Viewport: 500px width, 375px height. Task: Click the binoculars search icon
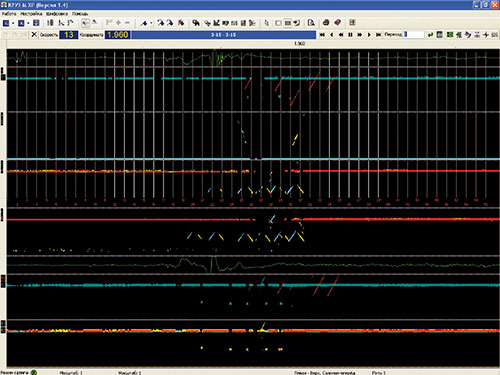[x=196, y=23]
